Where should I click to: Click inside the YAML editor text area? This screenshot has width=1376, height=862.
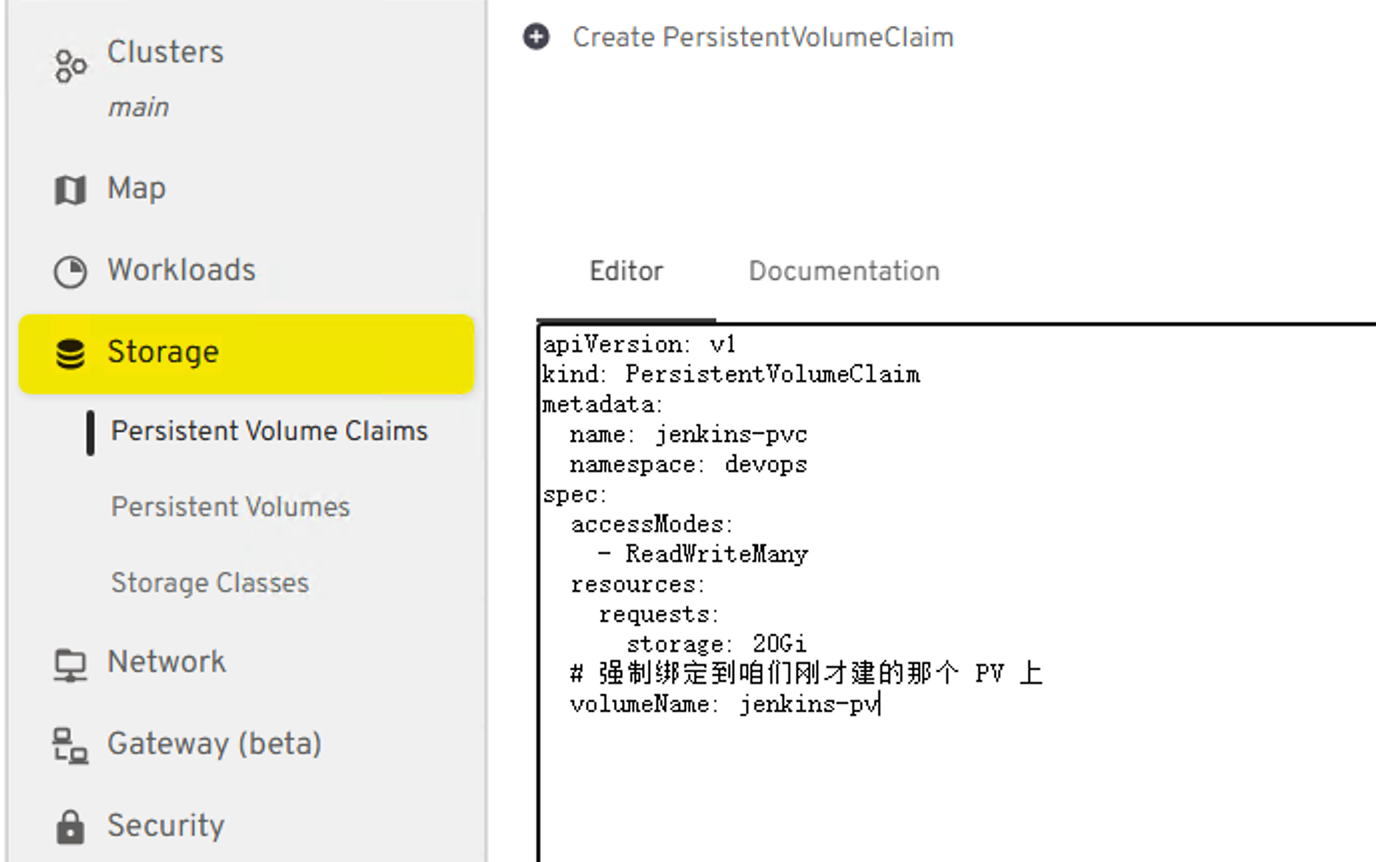point(950,780)
